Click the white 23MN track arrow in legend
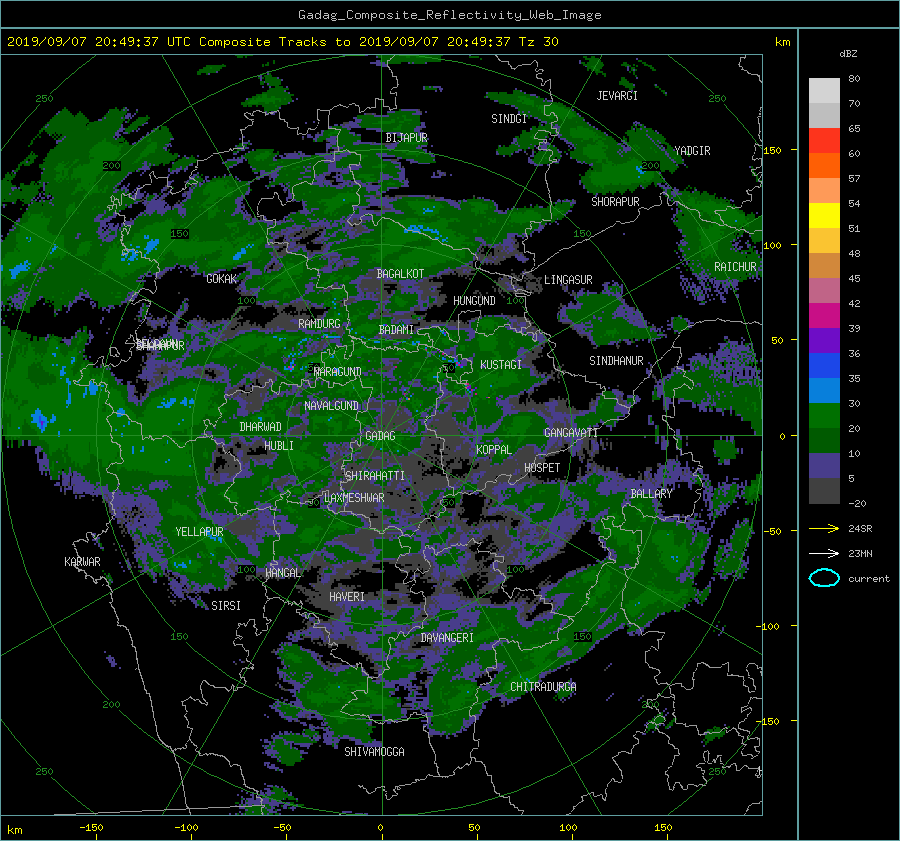900x841 pixels. pos(824,553)
